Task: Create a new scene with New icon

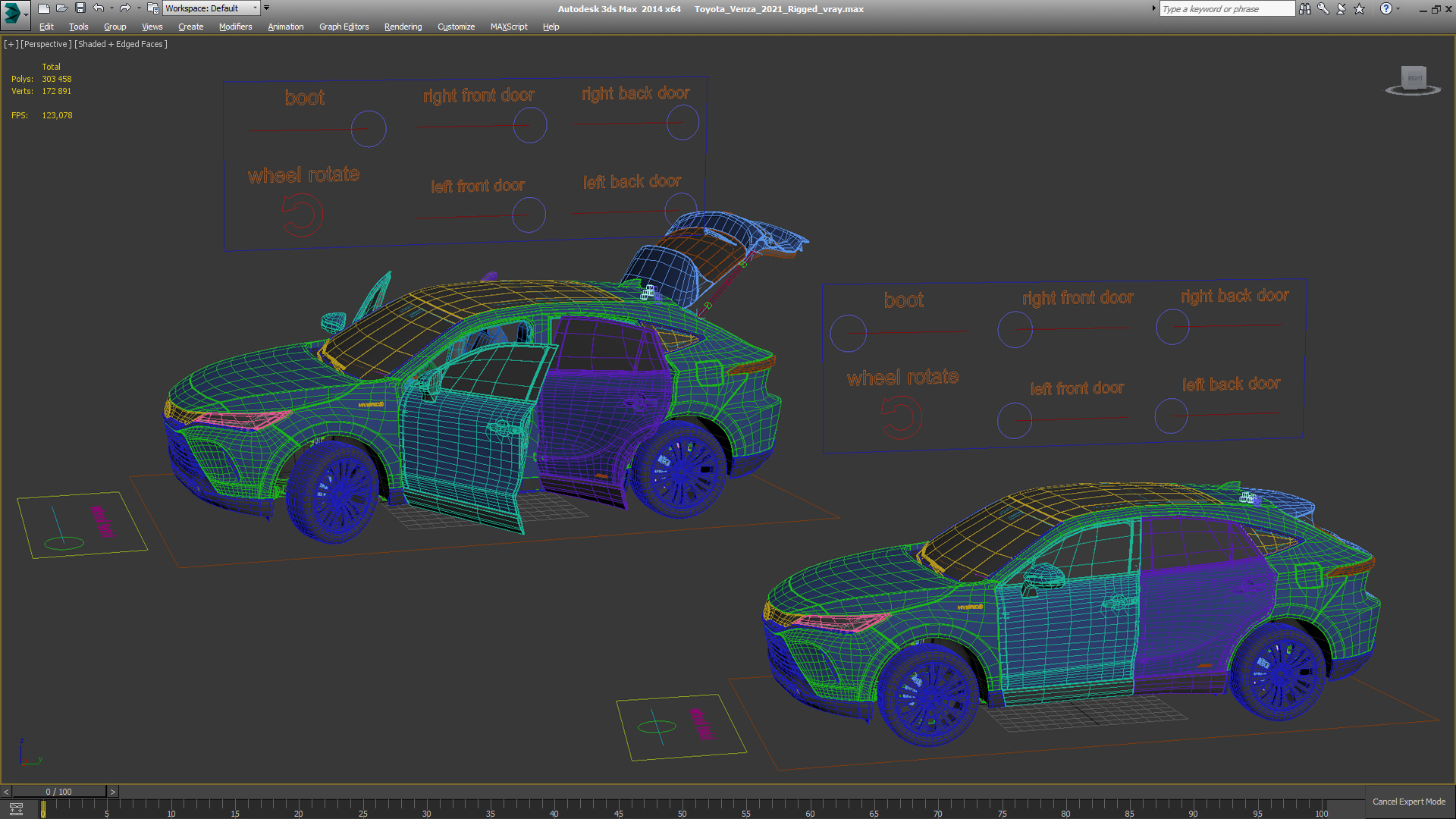Action: (x=43, y=8)
